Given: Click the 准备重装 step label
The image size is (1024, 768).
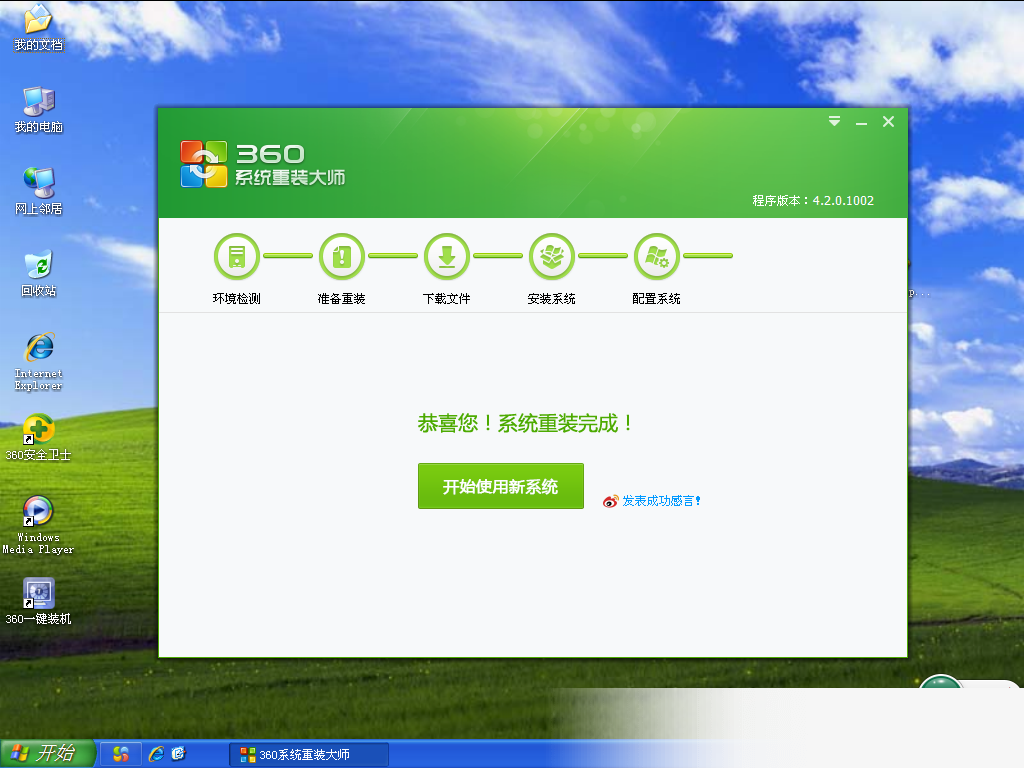Looking at the screenshot, I should (342, 298).
